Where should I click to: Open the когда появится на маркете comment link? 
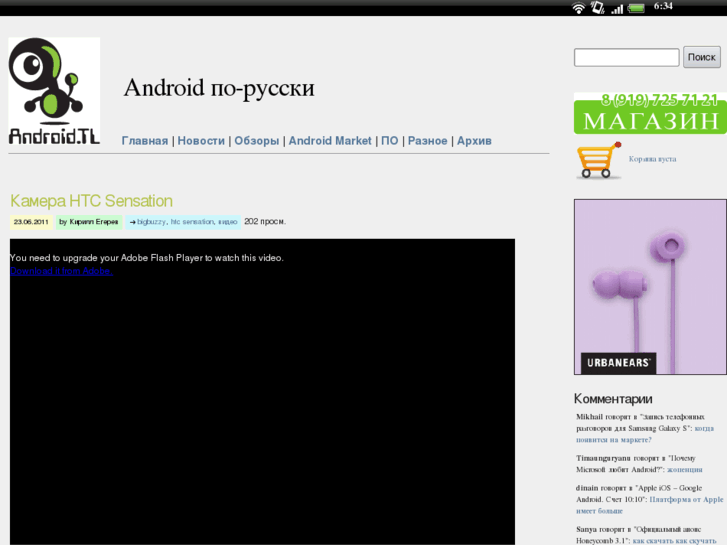click(x=645, y=434)
